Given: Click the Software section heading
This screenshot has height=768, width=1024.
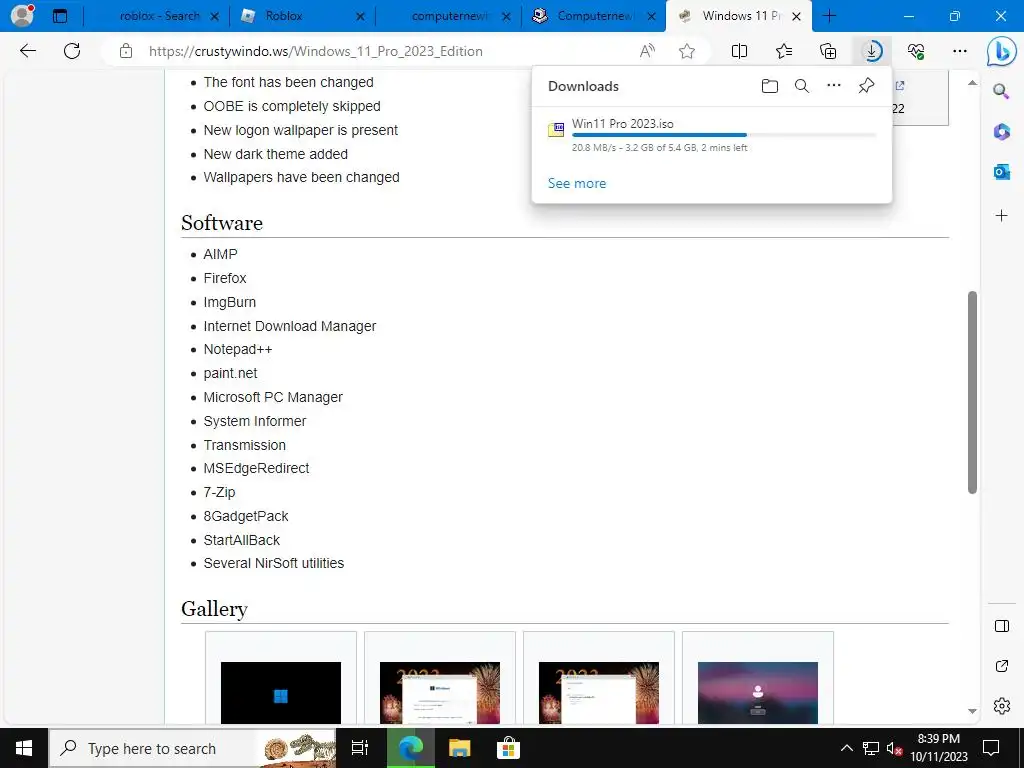Looking at the screenshot, I should tap(222, 223).
